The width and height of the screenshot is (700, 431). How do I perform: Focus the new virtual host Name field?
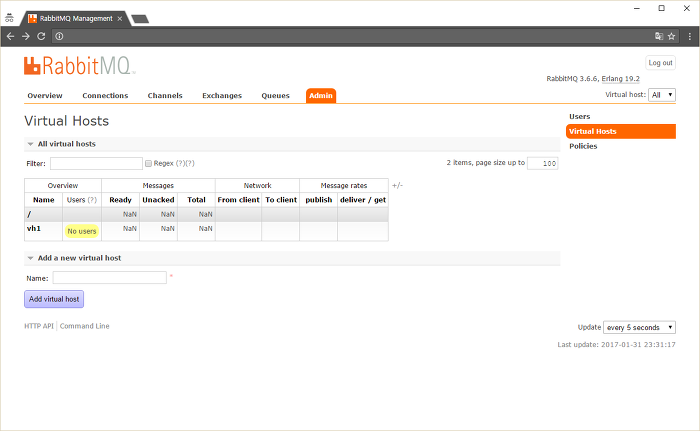click(110, 278)
